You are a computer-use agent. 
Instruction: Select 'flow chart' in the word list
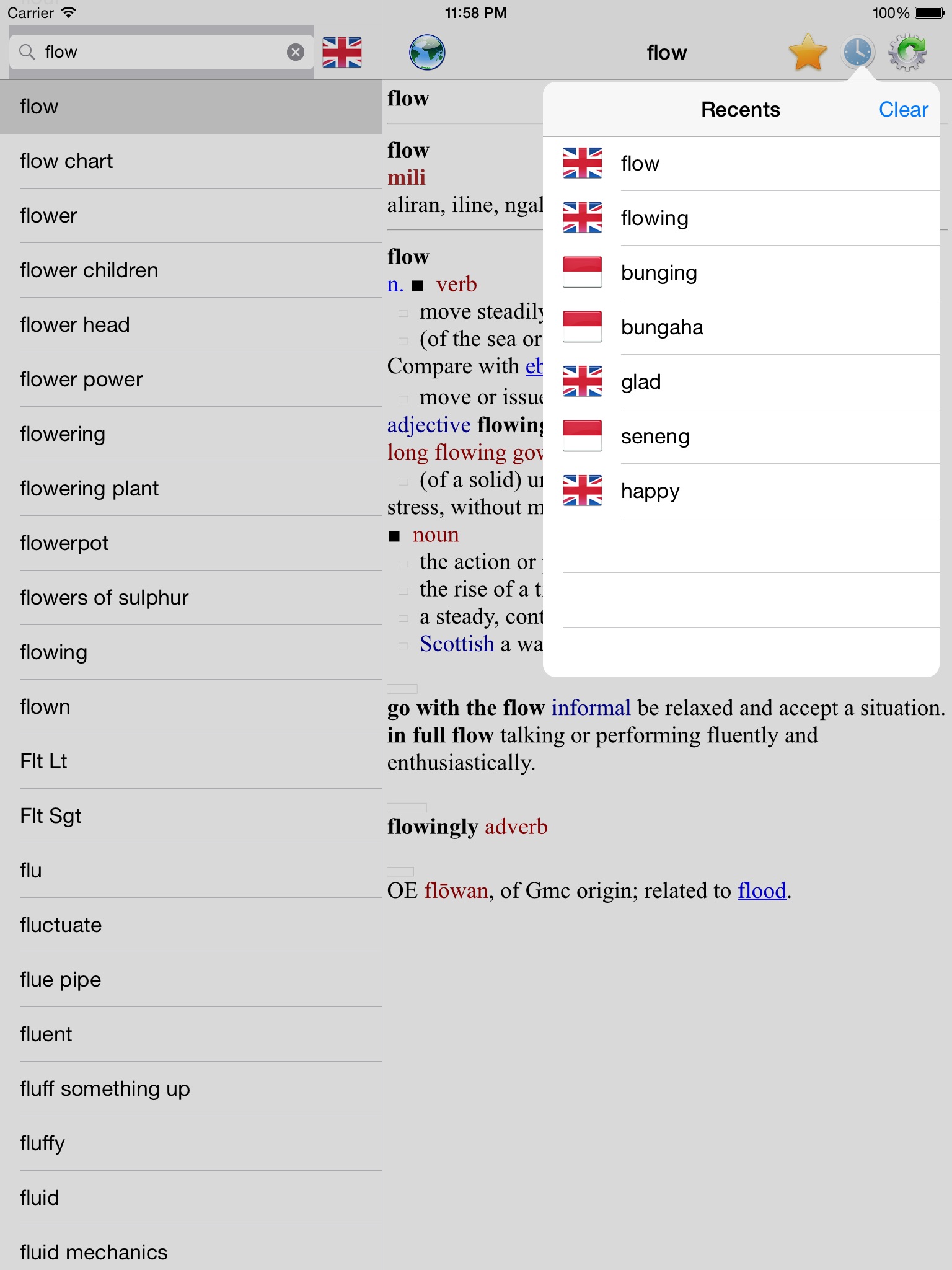click(x=66, y=161)
